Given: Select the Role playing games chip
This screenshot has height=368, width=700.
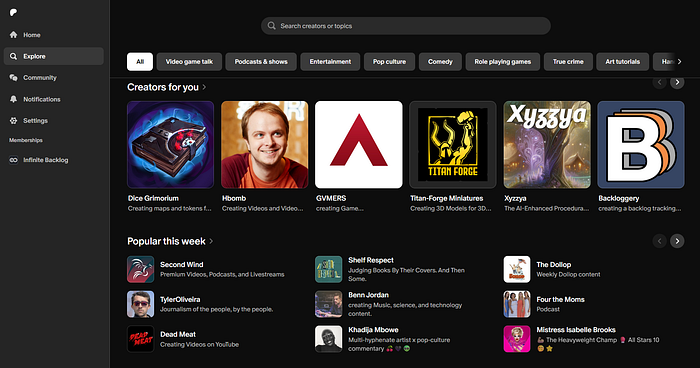Looking at the screenshot, I should tap(503, 62).
